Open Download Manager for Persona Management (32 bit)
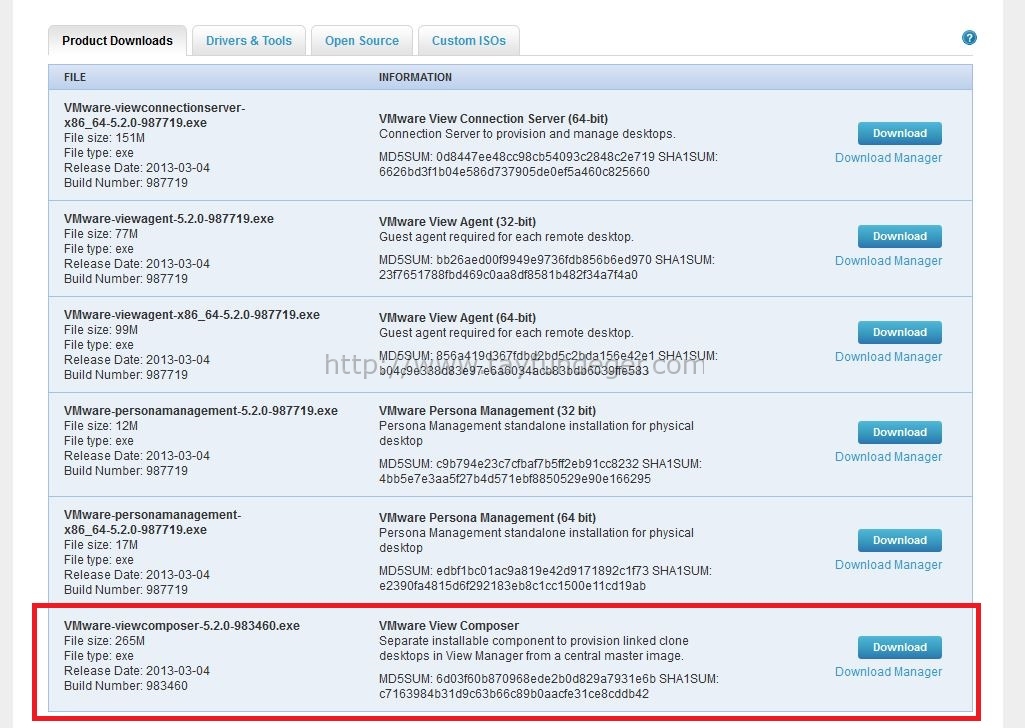 click(888, 457)
